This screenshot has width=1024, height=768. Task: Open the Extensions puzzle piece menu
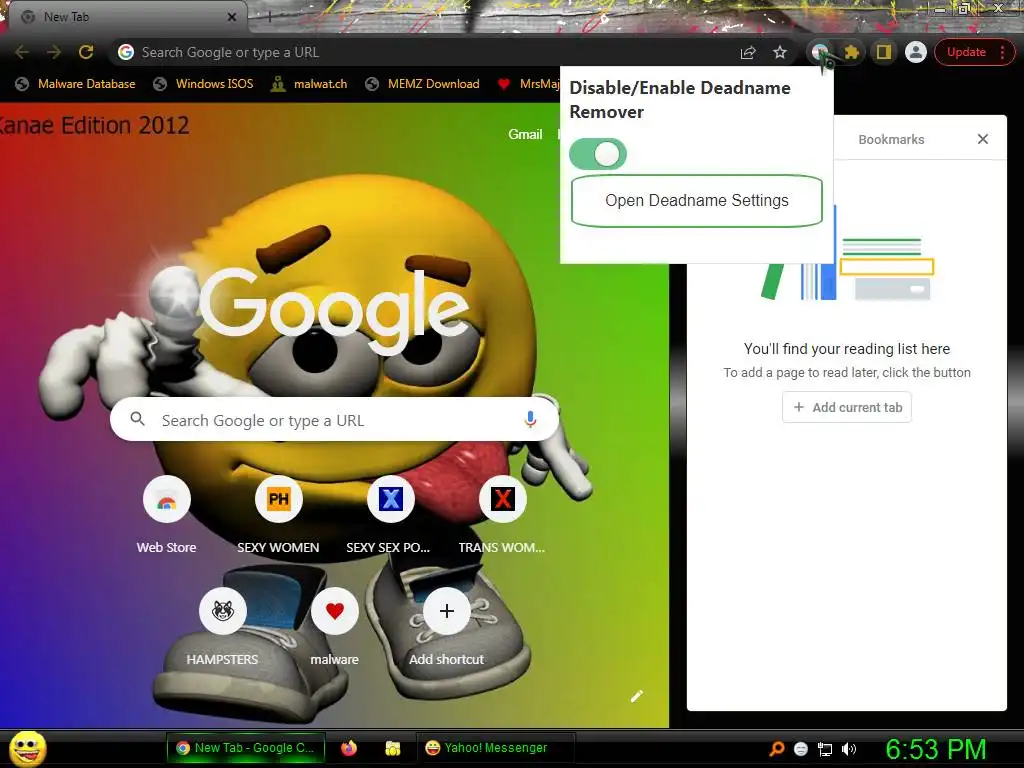pos(852,52)
